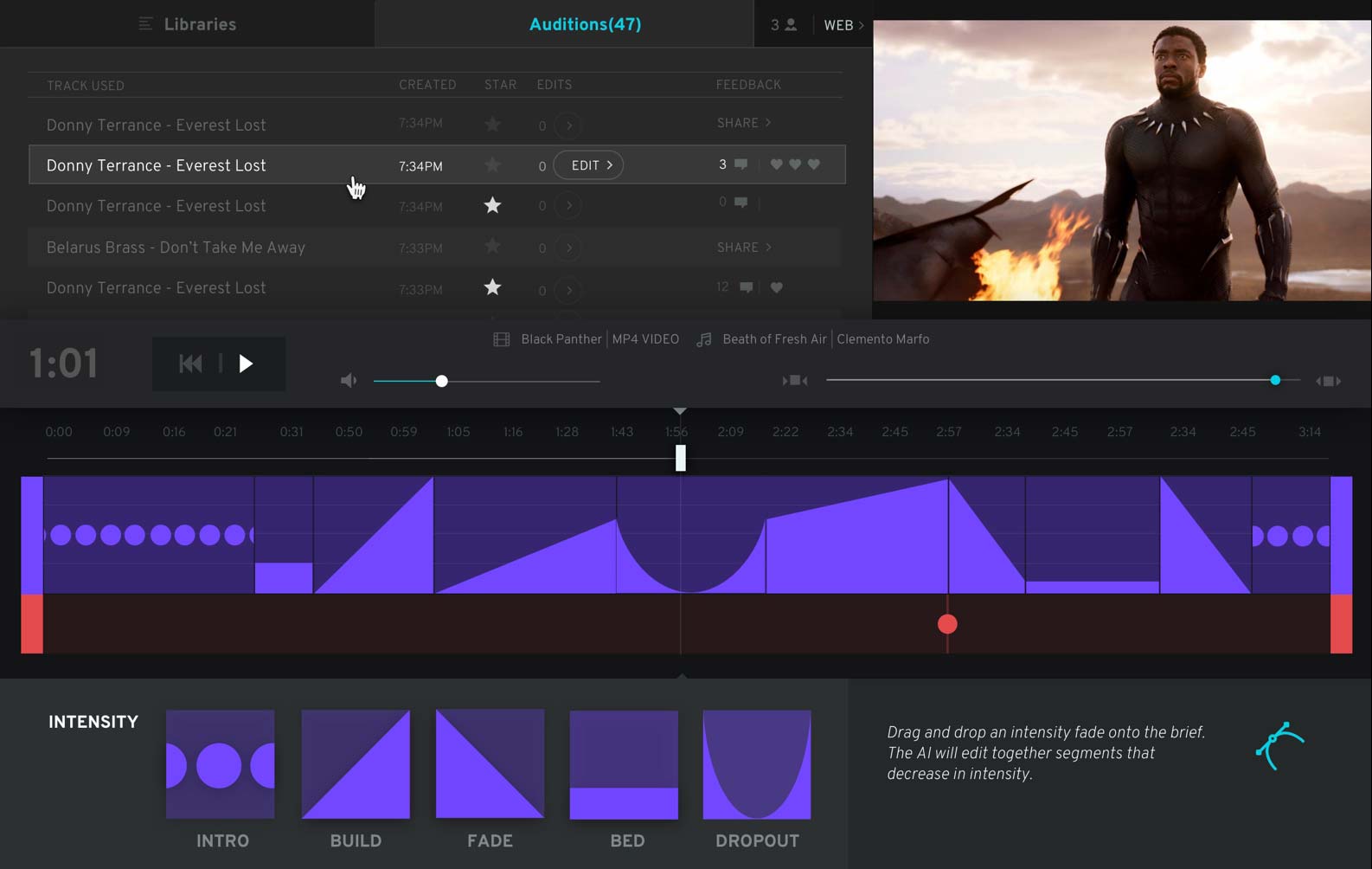Viewport: 1372px width, 869px height.
Task: Jump to the 3:14 timeline mark
Action: coord(1310,432)
